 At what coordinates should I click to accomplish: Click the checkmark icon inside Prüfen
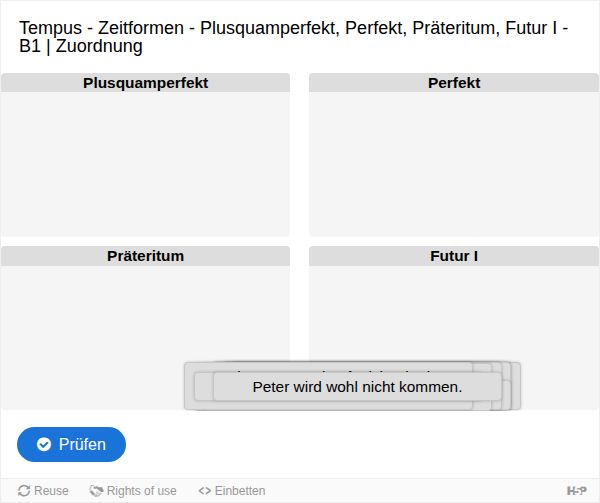coord(44,444)
